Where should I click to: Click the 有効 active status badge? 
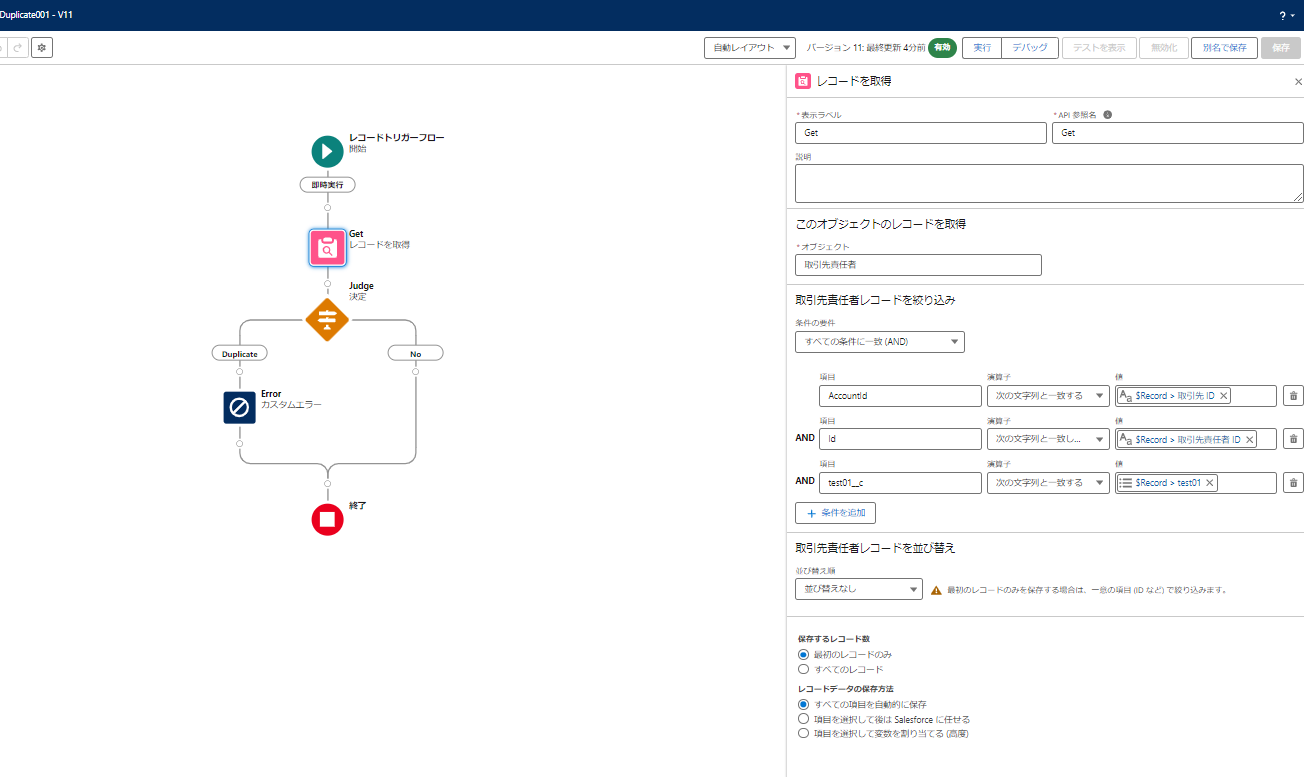pos(942,48)
